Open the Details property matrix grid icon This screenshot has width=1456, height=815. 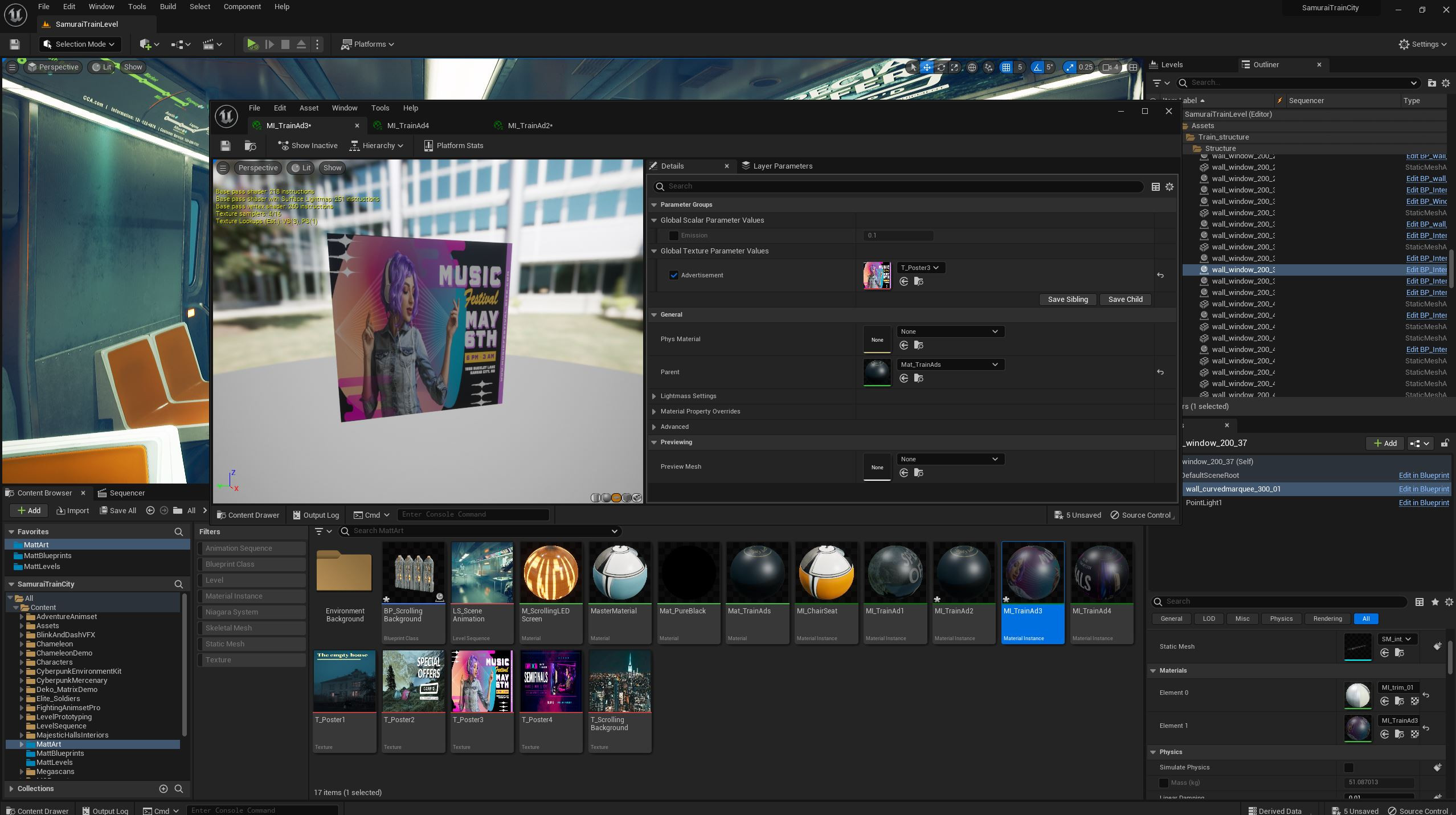point(1155,187)
